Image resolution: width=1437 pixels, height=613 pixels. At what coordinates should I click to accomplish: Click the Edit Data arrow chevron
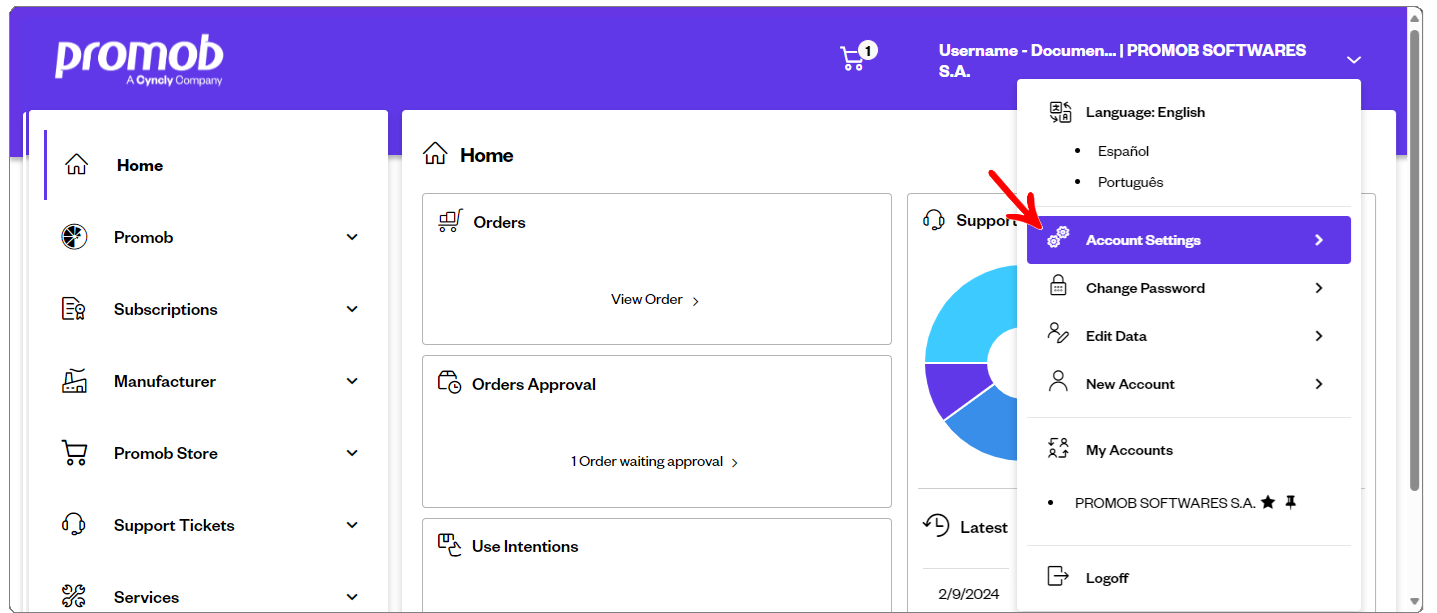1319,336
